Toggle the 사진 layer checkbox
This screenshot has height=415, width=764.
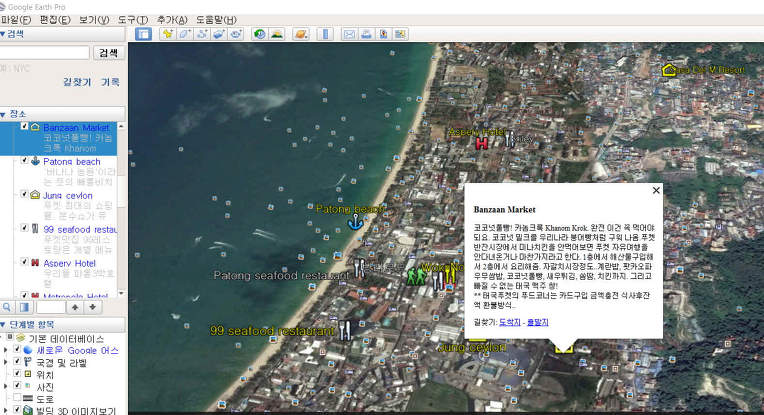(x=17, y=386)
